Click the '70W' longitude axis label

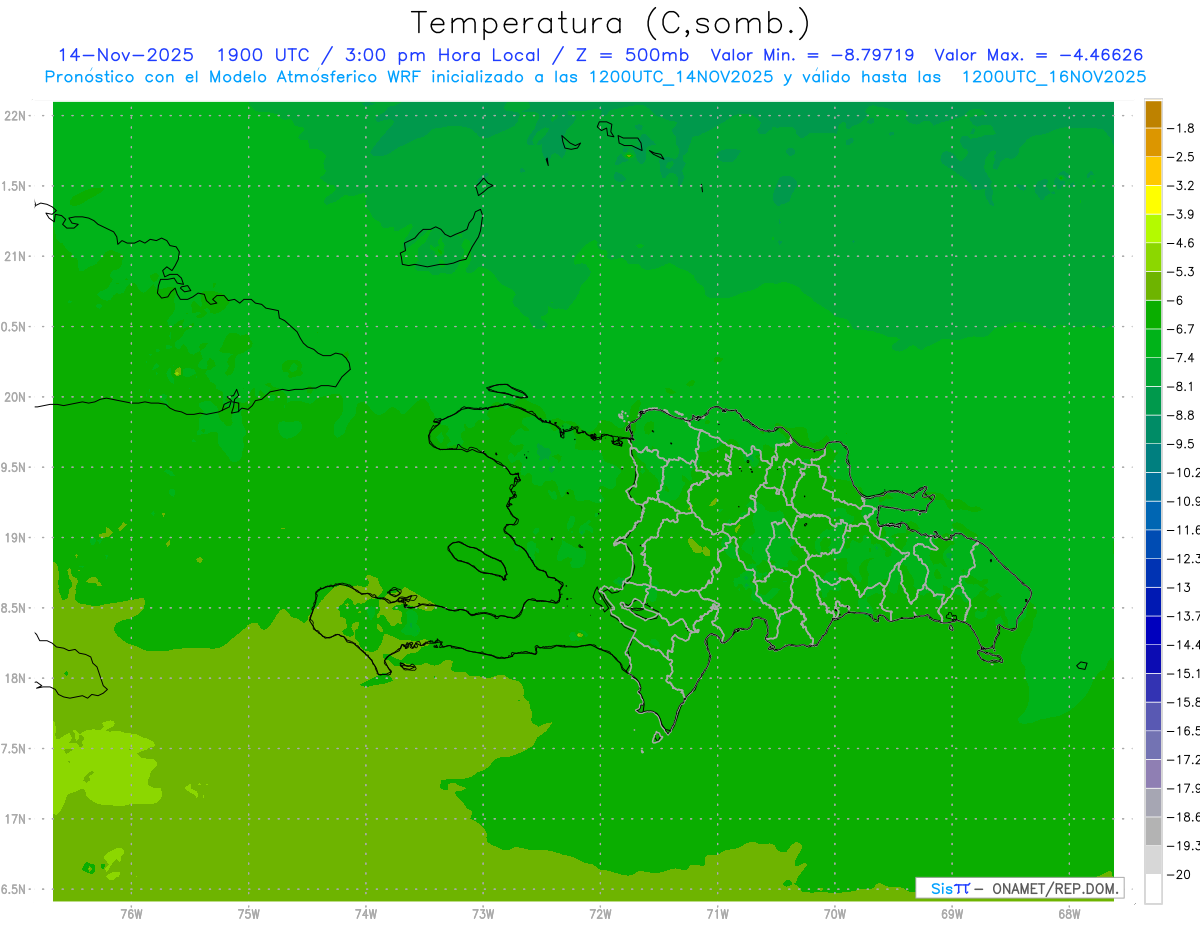tap(835, 913)
